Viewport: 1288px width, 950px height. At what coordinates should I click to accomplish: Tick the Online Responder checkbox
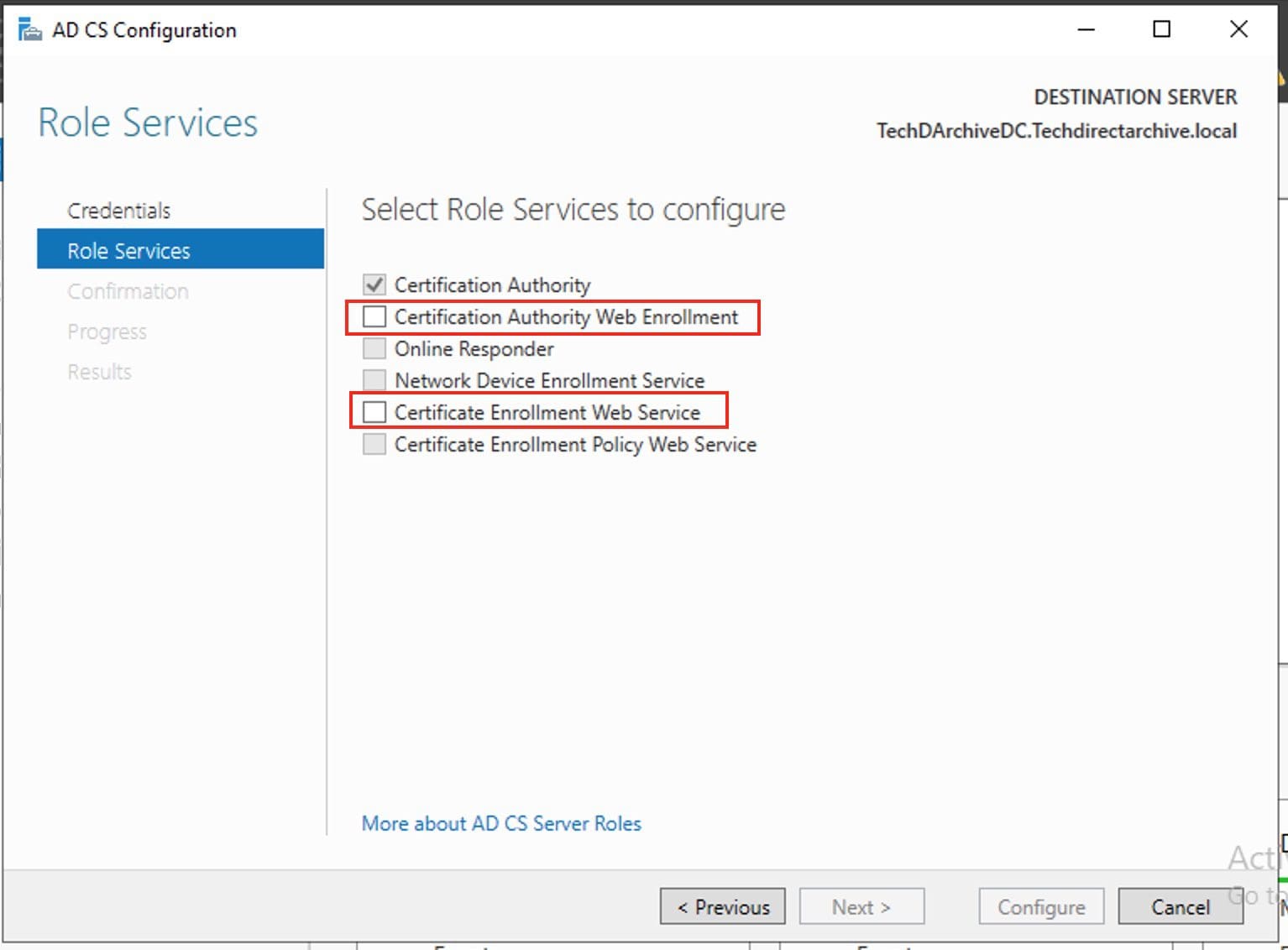pyautogui.click(x=374, y=348)
